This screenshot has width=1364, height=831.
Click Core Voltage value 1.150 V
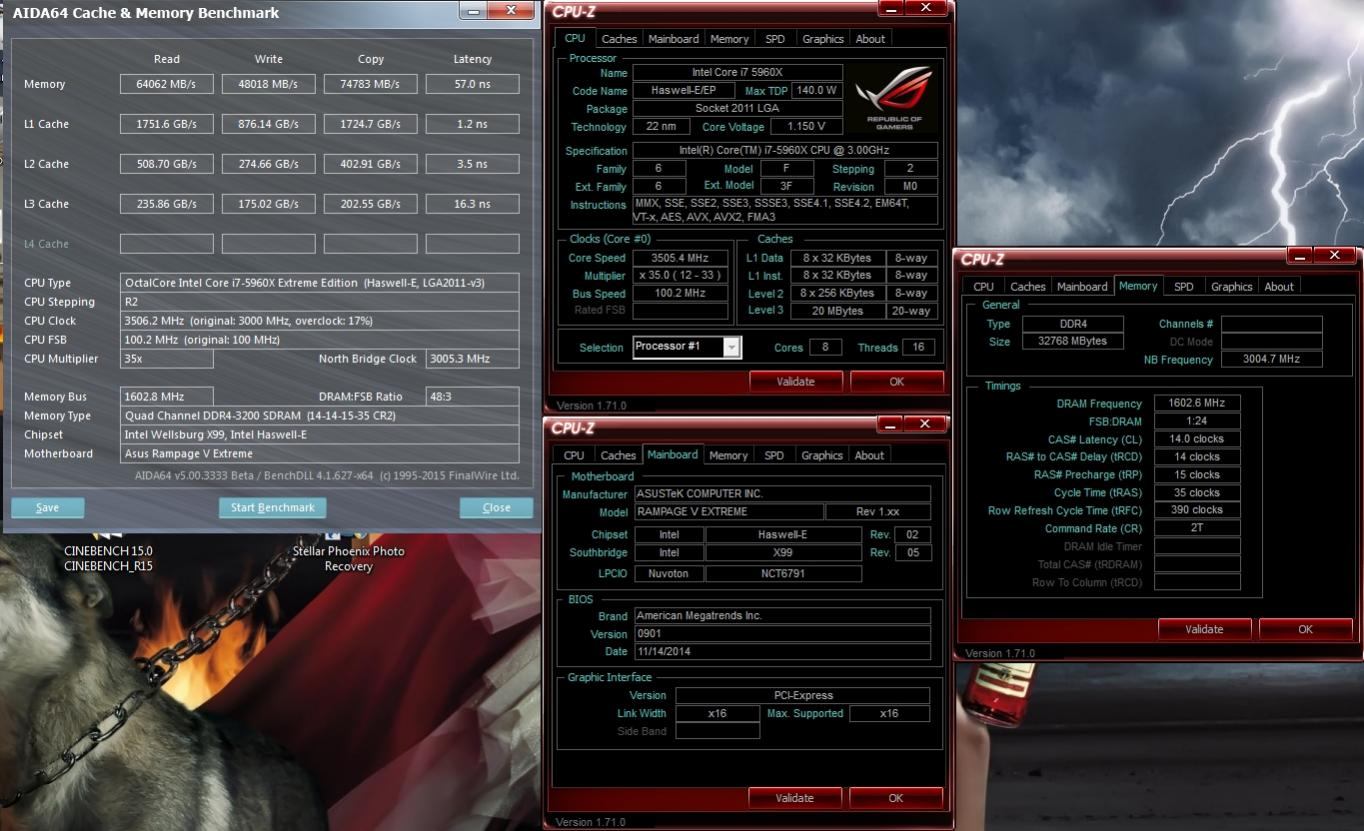pyautogui.click(x=807, y=127)
